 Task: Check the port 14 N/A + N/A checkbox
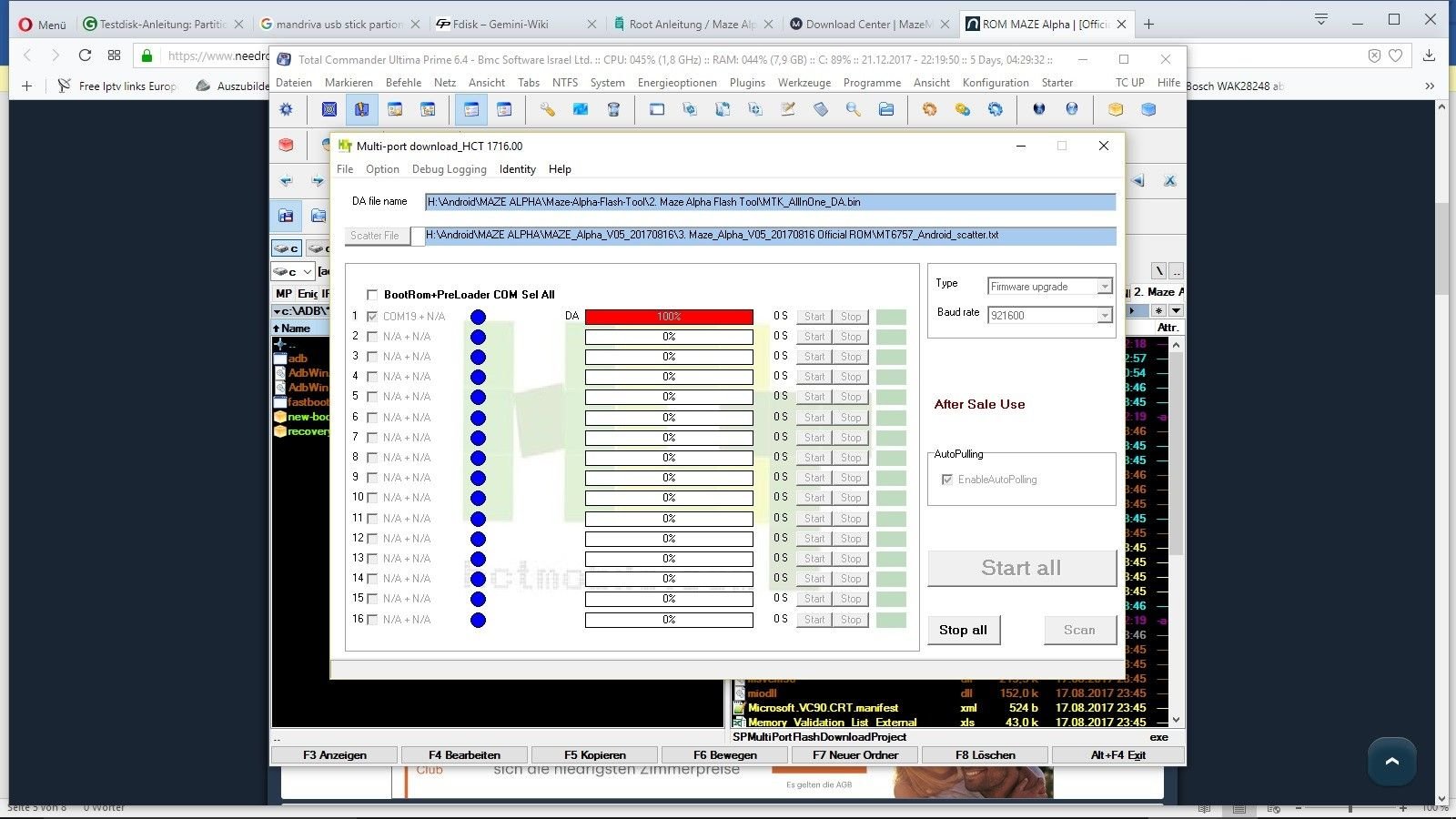pos(372,579)
